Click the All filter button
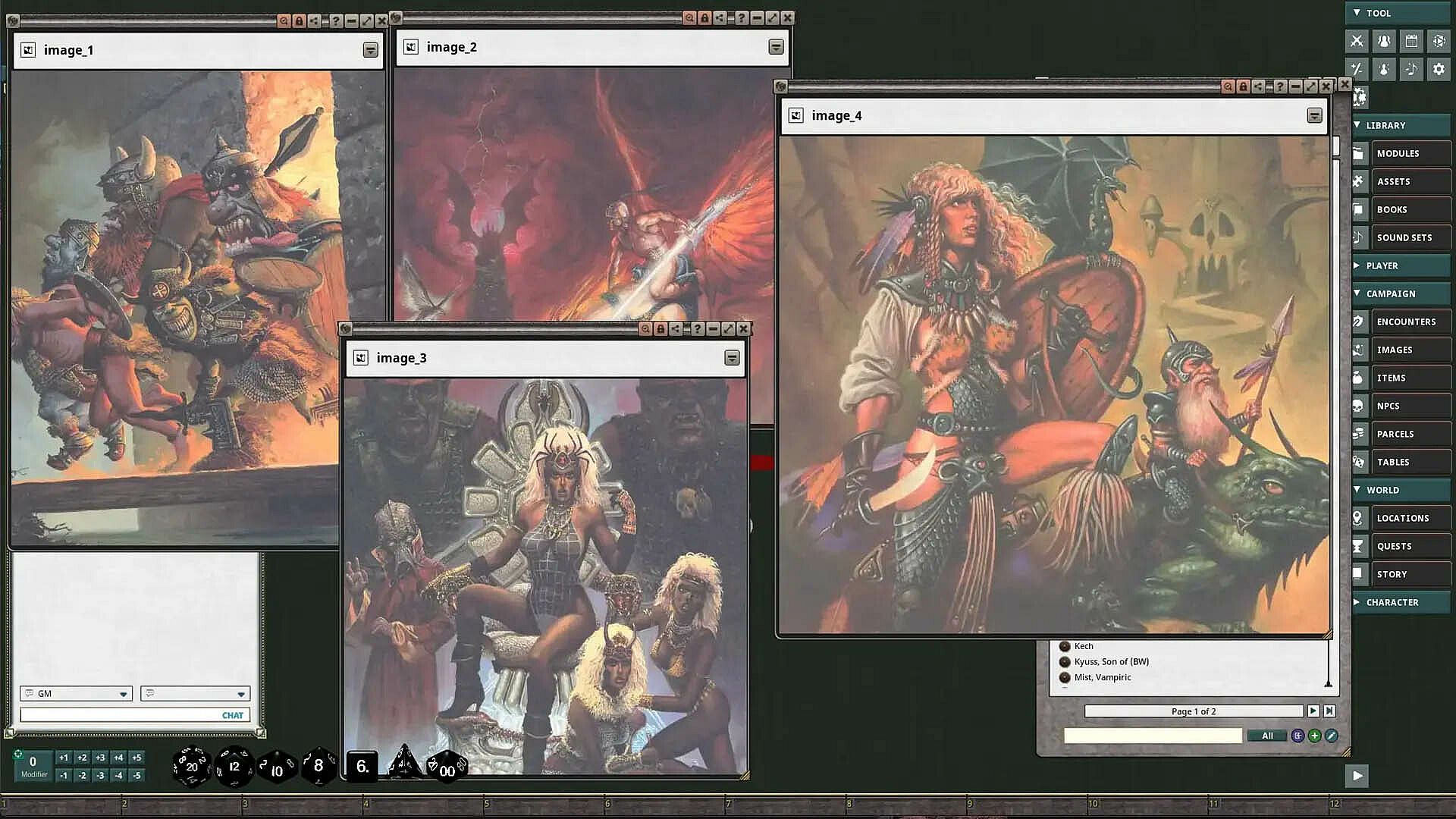The height and width of the screenshot is (819, 1456). 1267,736
